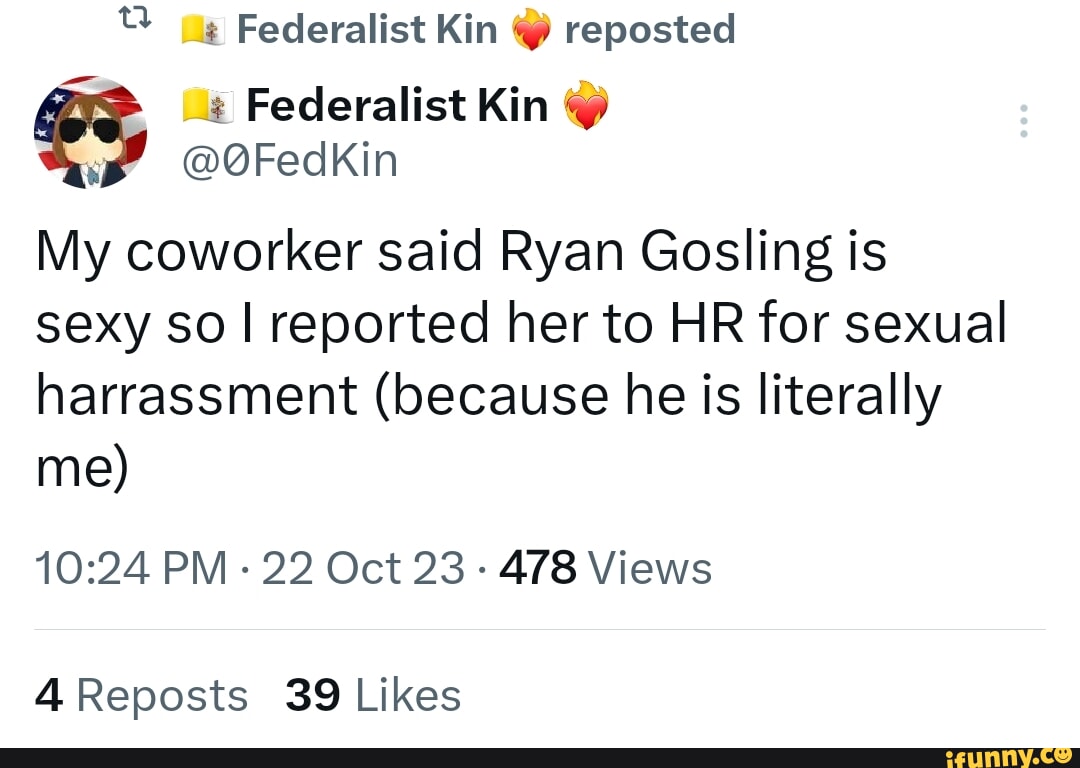Open the 4 Reposts list
The height and width of the screenshot is (768, 1080).
point(141,695)
